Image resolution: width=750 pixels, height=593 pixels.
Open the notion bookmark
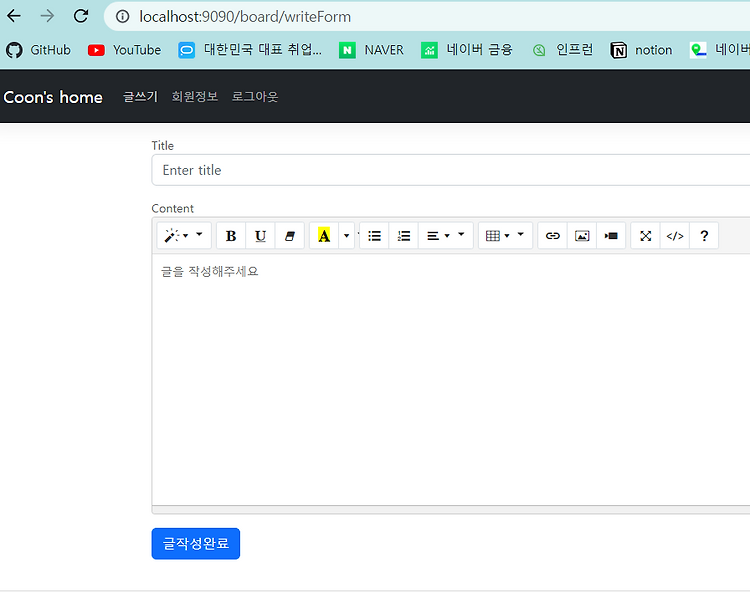pos(641,50)
